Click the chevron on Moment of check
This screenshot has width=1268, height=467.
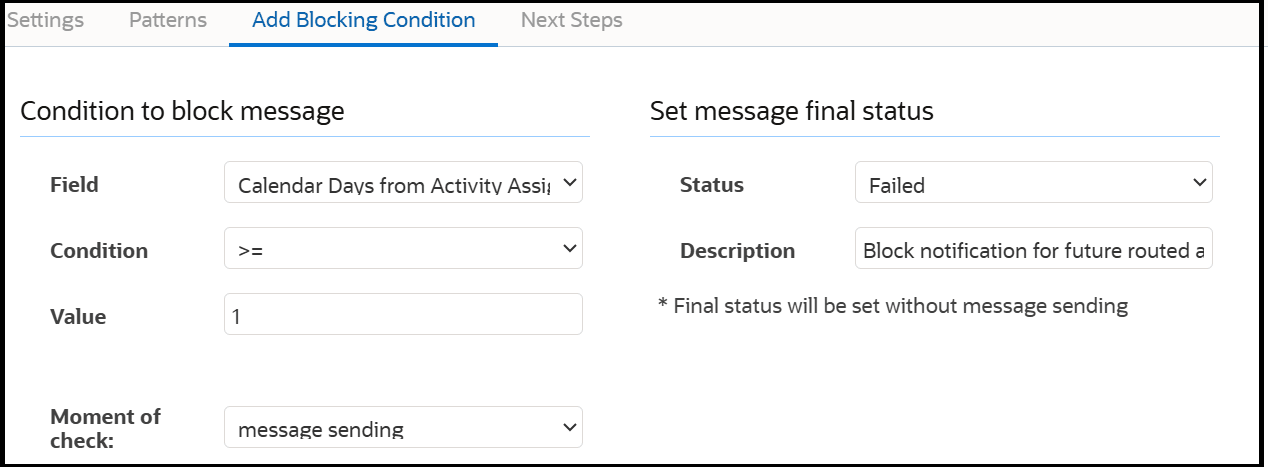[x=569, y=427]
